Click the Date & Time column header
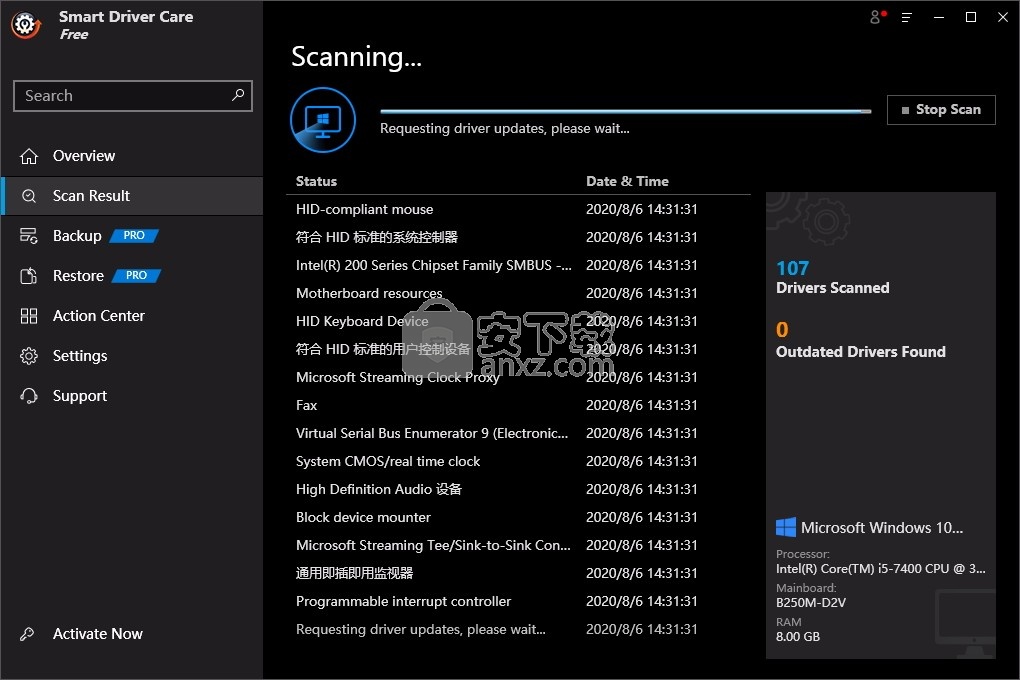This screenshot has width=1020, height=680. point(627,181)
